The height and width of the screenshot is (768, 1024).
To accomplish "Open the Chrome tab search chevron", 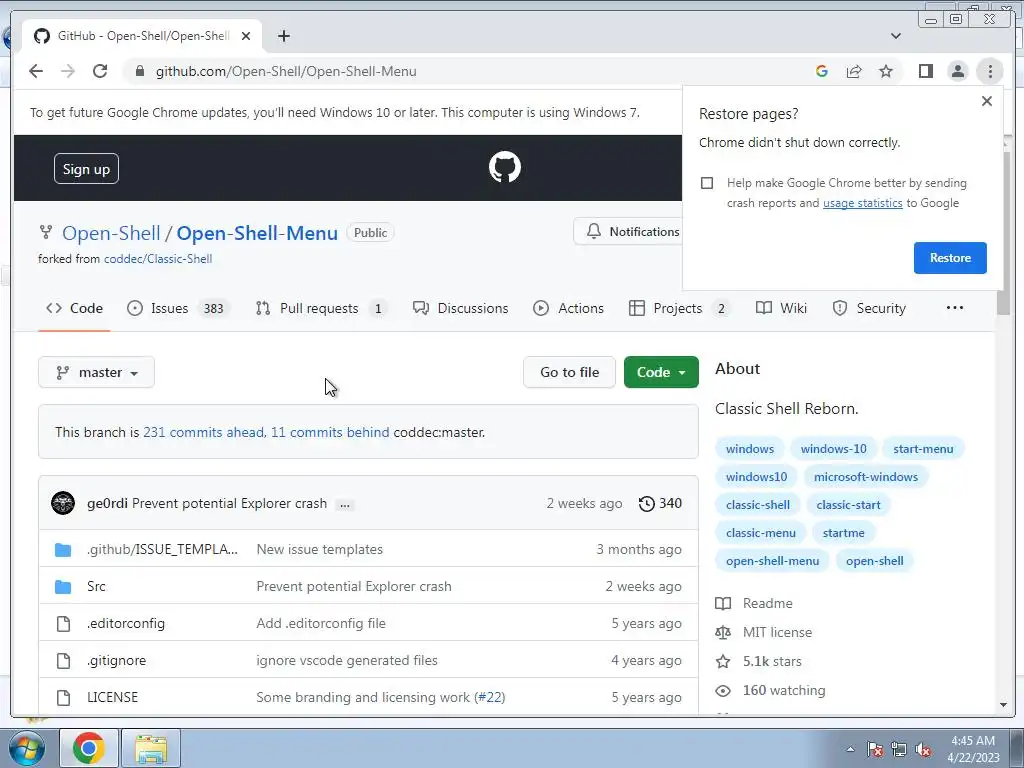I will pos(896,36).
